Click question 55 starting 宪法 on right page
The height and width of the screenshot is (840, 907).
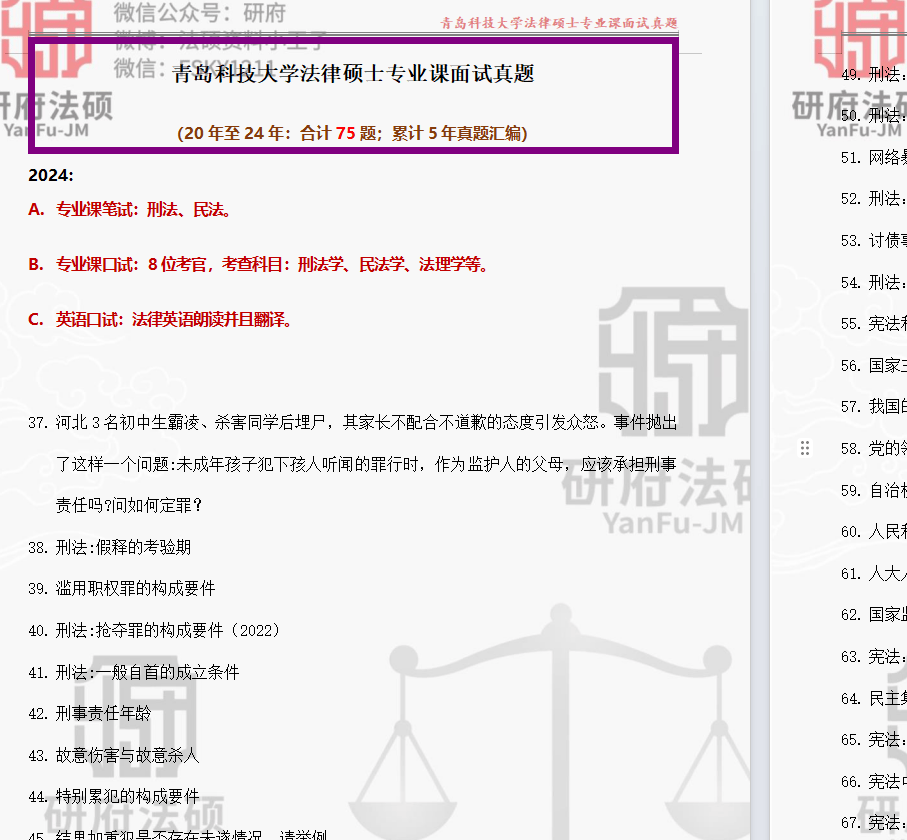(873, 323)
